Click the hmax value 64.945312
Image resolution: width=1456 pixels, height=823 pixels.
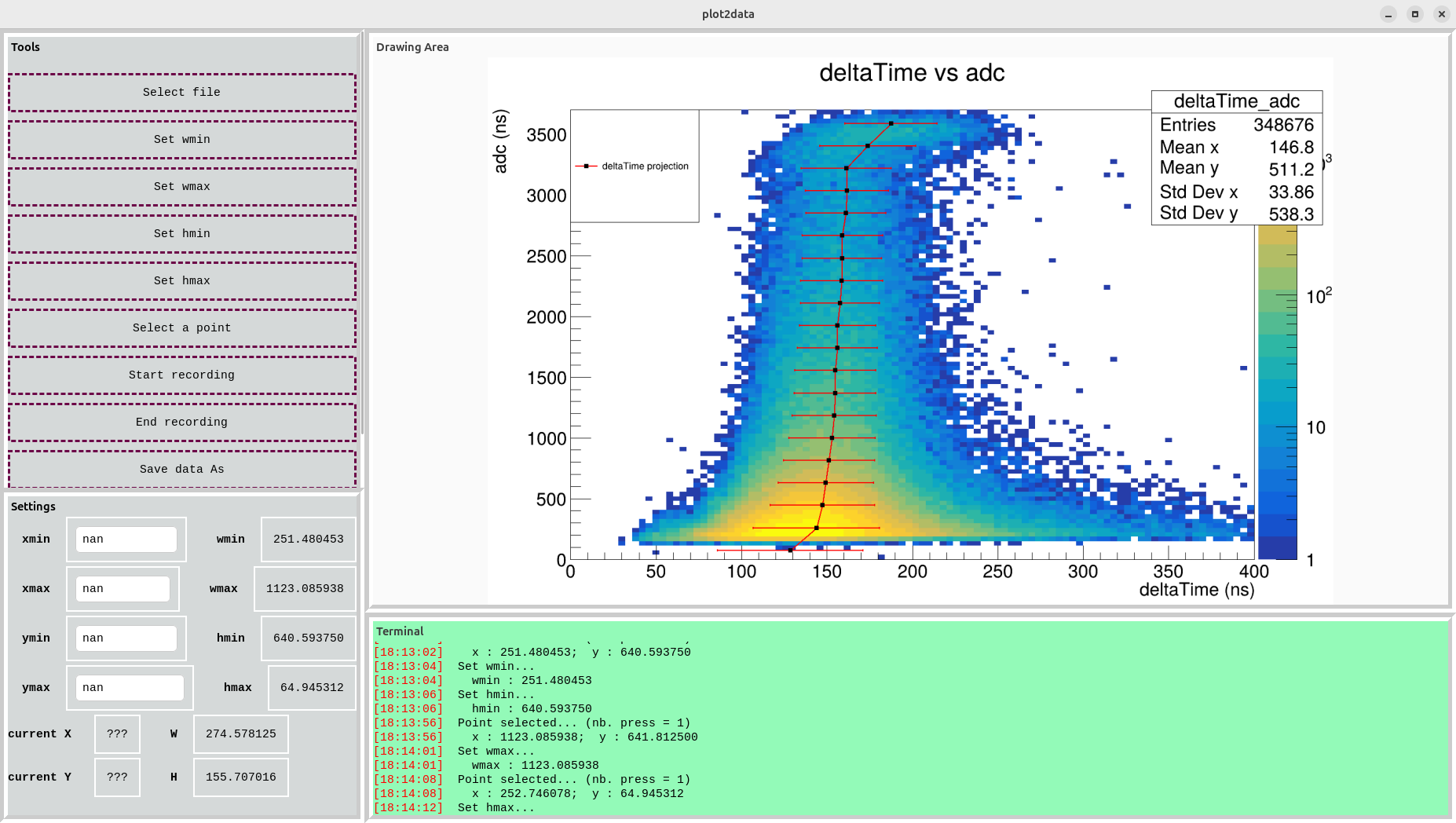coord(312,688)
